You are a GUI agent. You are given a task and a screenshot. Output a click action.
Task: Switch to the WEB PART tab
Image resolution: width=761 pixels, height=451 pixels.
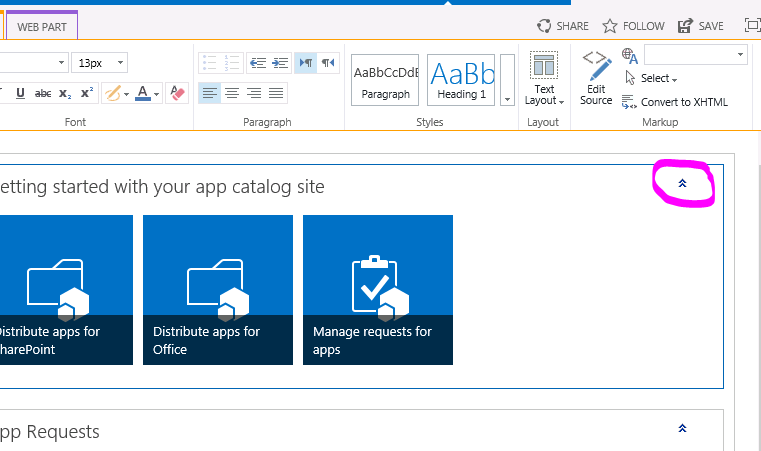(x=41, y=25)
